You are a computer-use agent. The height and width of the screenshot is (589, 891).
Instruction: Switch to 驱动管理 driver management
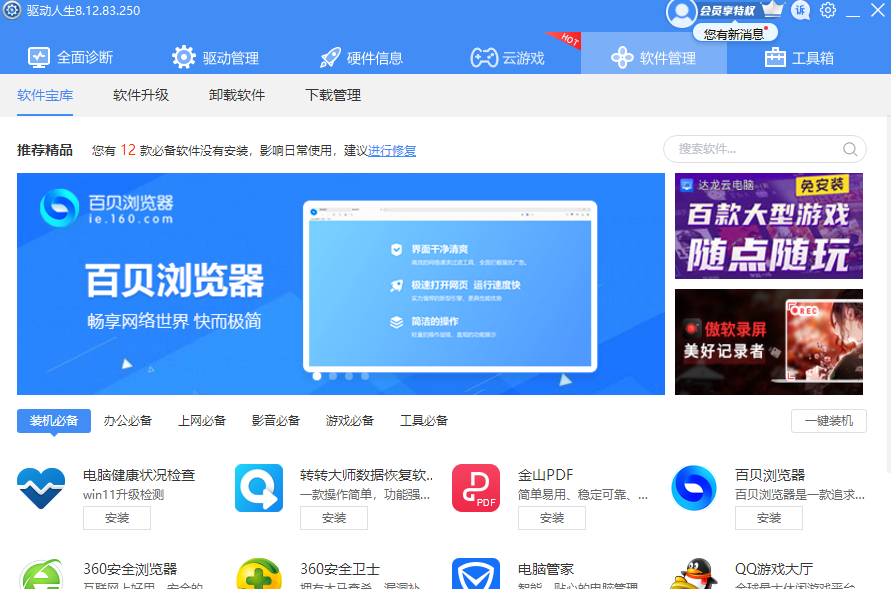(x=215, y=57)
